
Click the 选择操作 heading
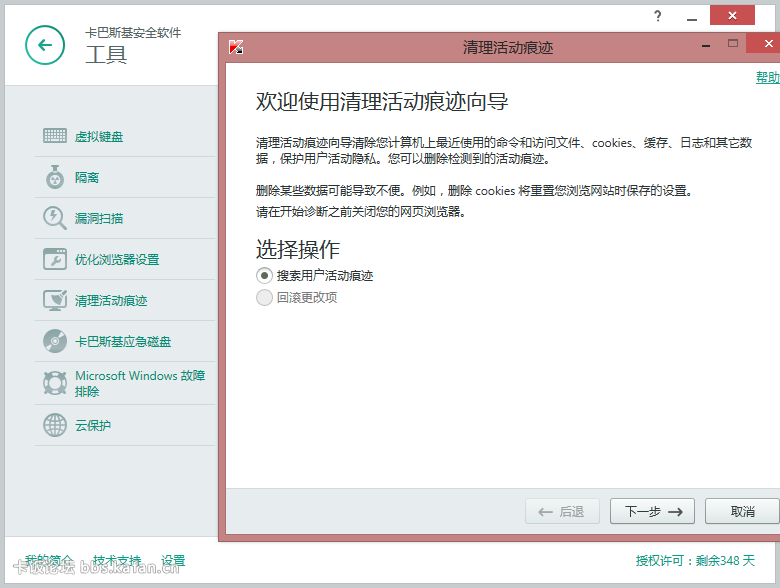click(x=297, y=249)
